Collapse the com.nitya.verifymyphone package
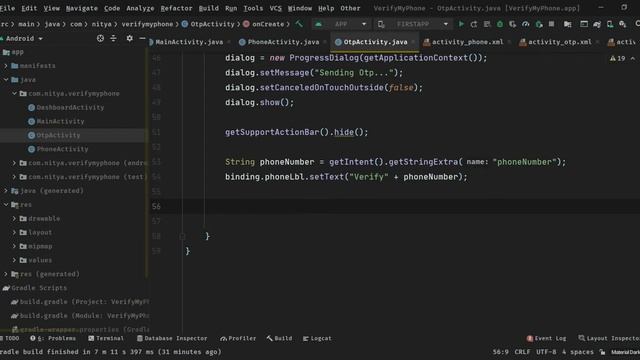This screenshot has height=360, width=640. 14,93
